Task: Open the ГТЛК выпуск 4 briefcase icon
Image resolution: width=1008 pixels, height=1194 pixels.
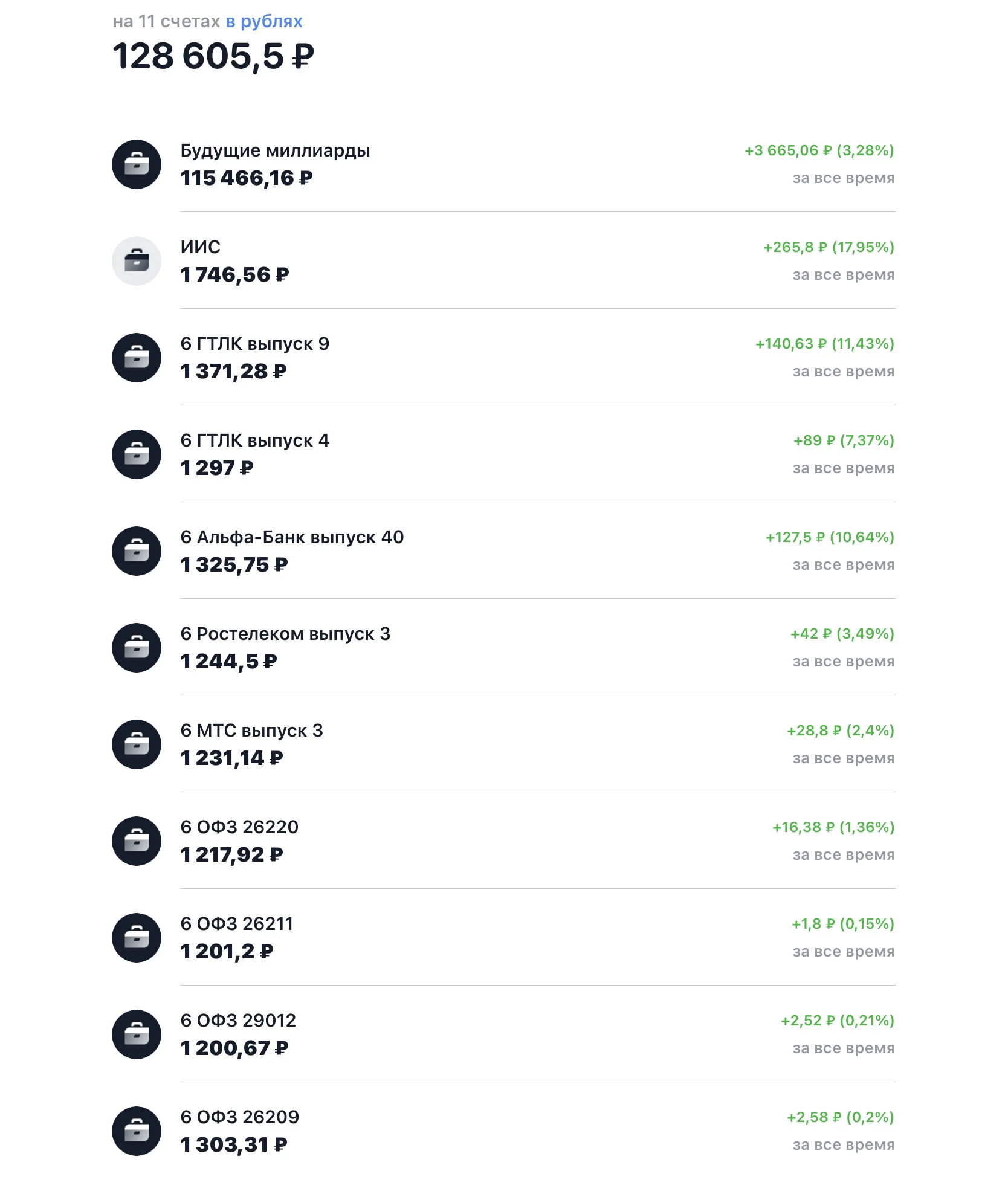Action: 137,454
